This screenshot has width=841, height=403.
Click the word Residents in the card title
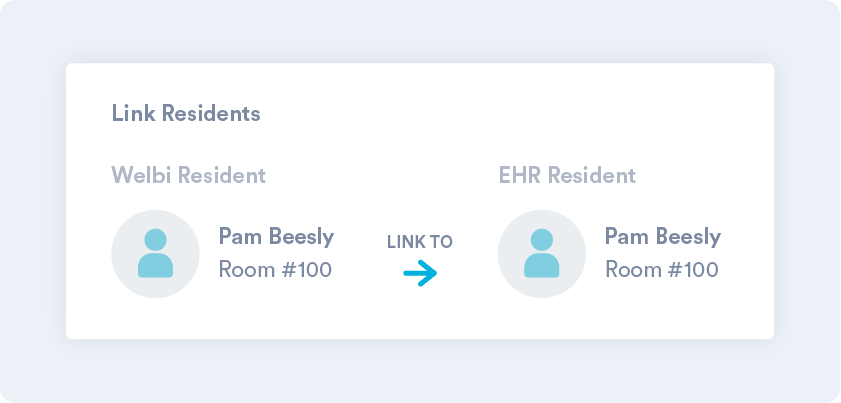pyautogui.click(x=211, y=114)
